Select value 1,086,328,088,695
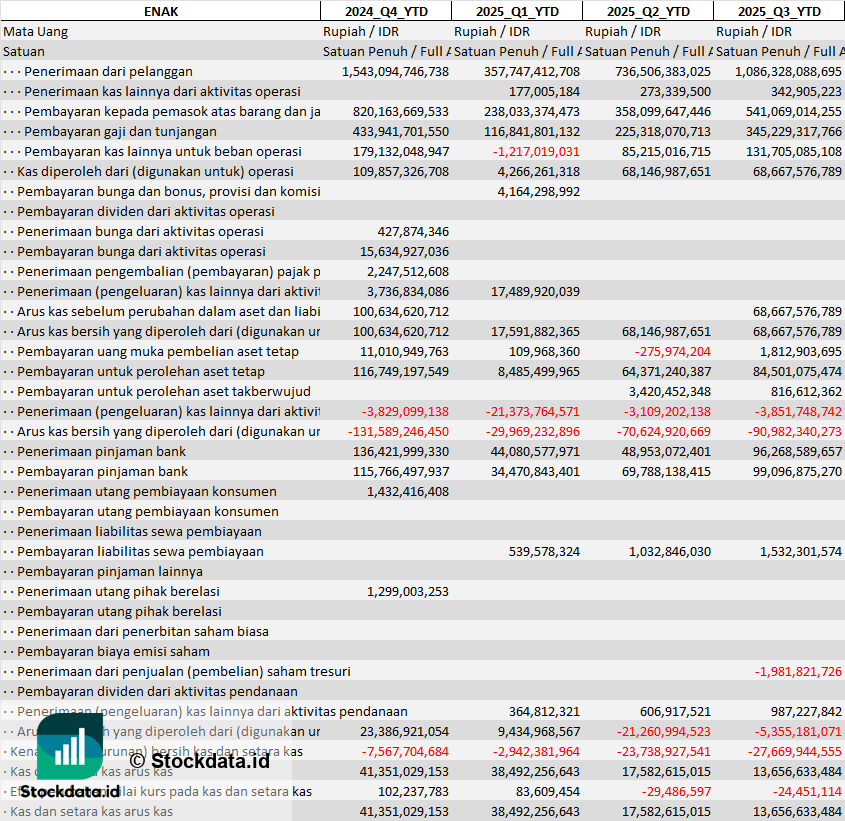The height and width of the screenshot is (821, 845). tap(788, 72)
